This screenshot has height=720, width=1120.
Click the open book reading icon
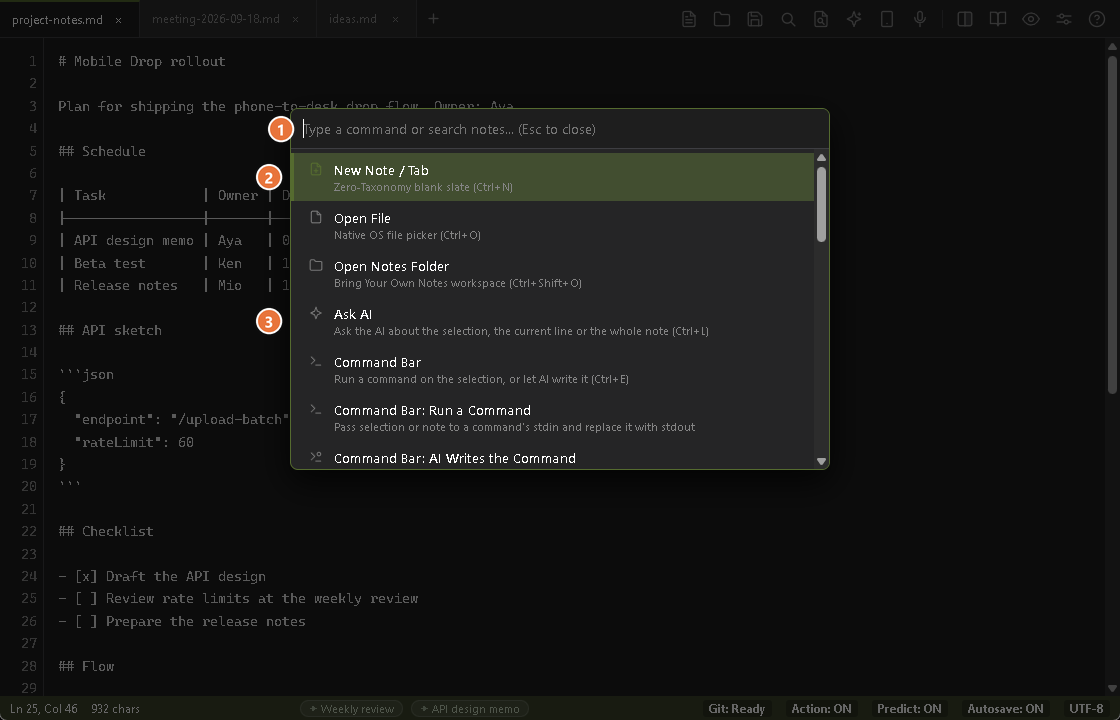click(997, 19)
